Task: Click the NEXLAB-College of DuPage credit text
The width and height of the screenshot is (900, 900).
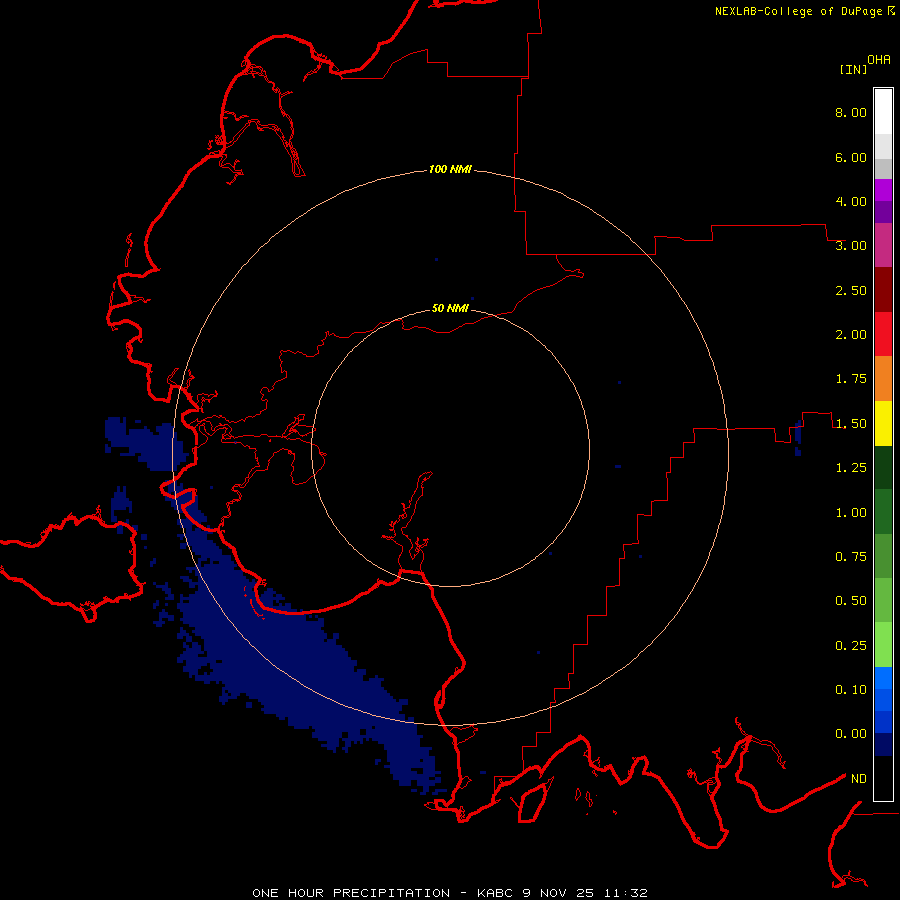Action: pos(798,11)
